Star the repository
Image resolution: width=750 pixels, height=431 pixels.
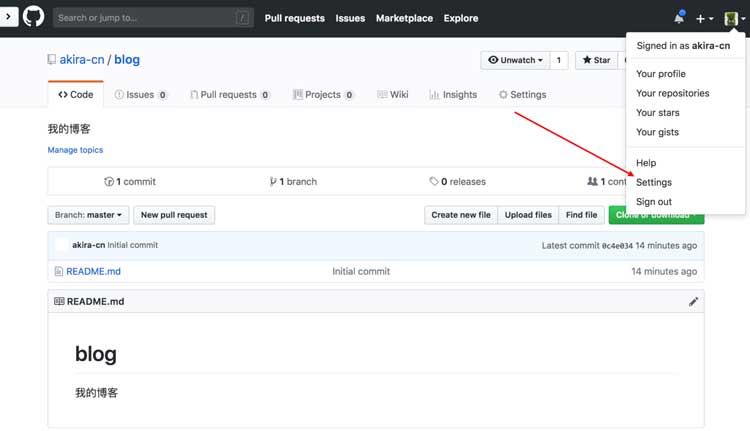pos(596,60)
